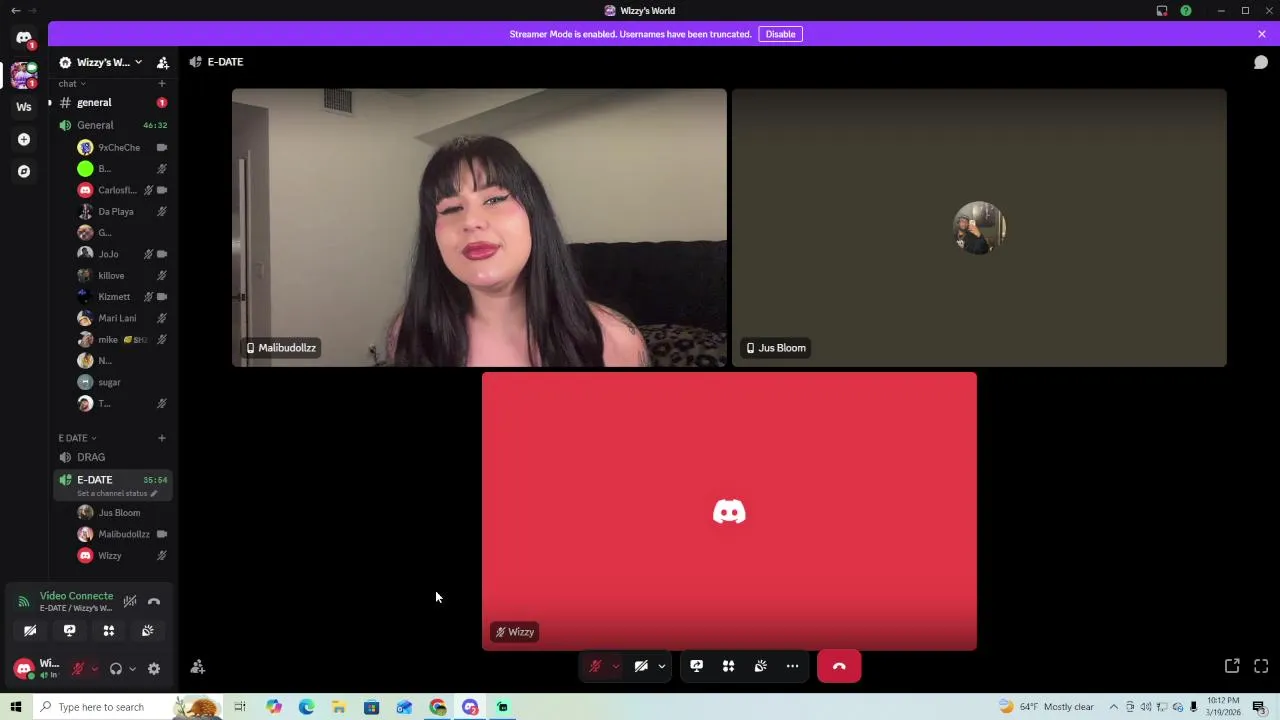This screenshot has width=1280, height=720.
Task: Open Wizzy user profile in user panel
Action: [38, 669]
